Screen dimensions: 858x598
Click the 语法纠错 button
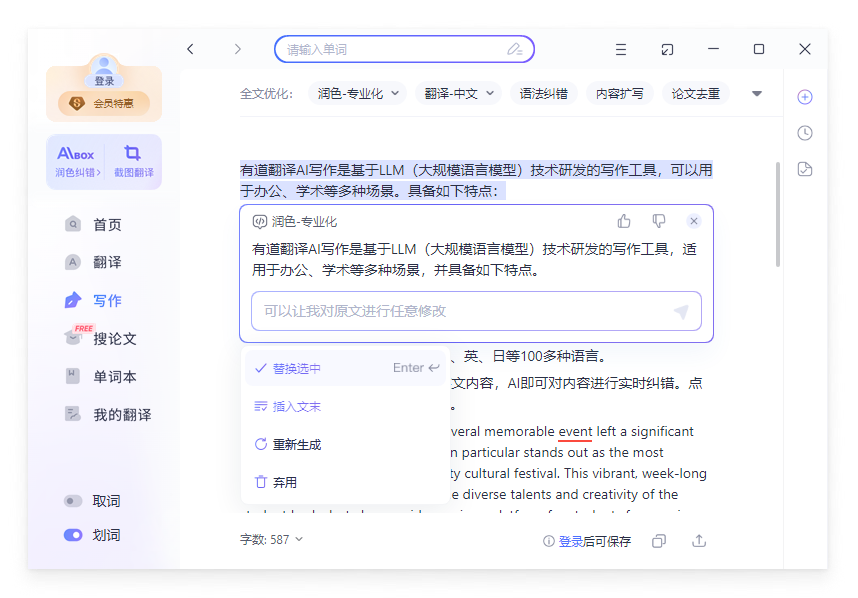coord(543,94)
